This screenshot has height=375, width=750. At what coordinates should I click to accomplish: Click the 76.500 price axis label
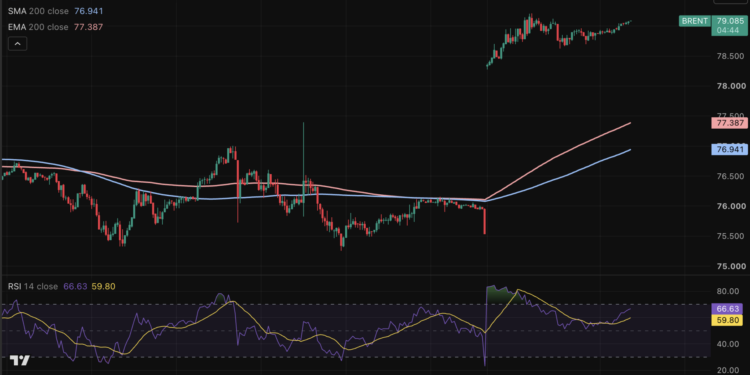731,176
